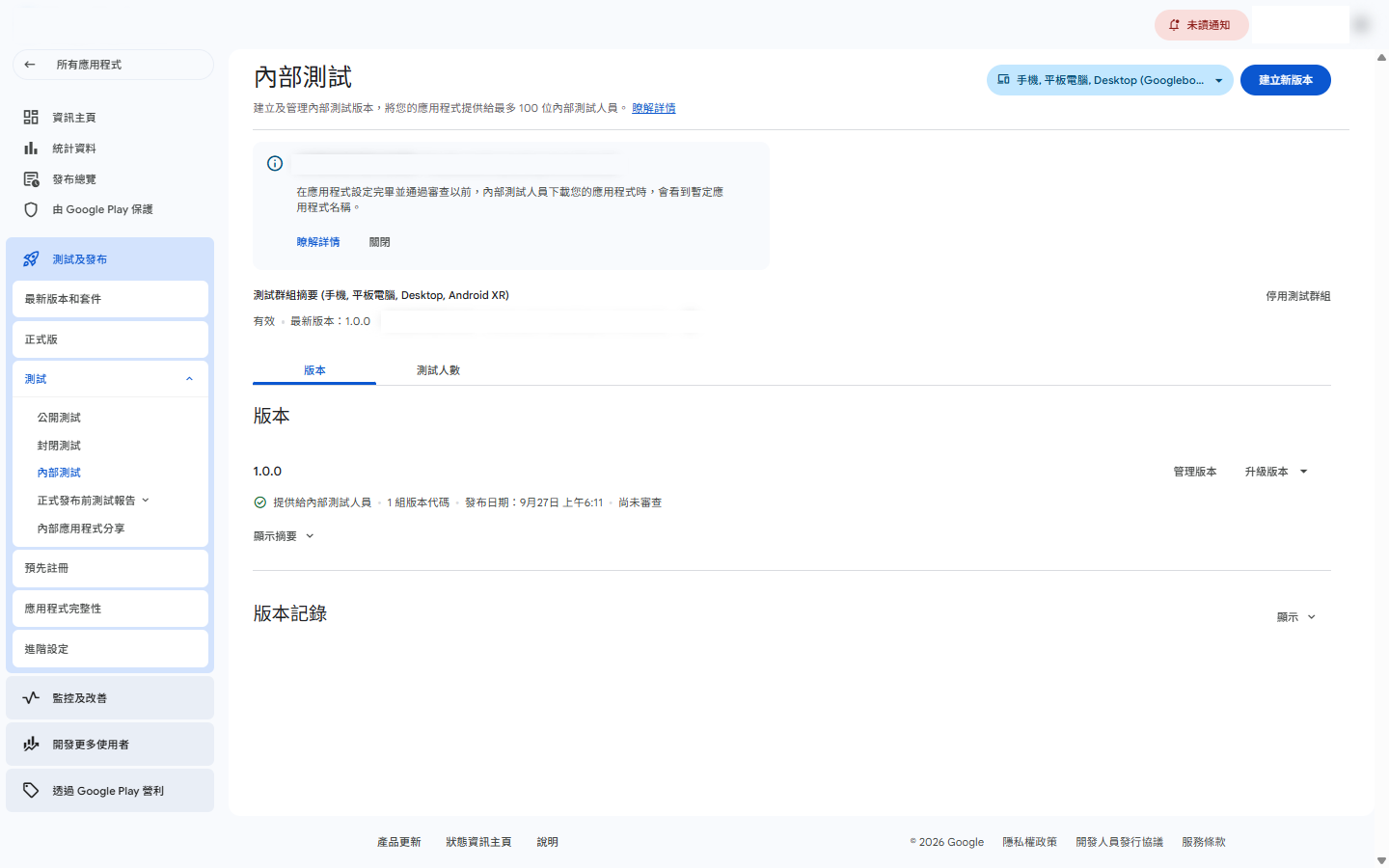
Task: Click the 隱私權政策 footer link
Action: coord(1029,842)
